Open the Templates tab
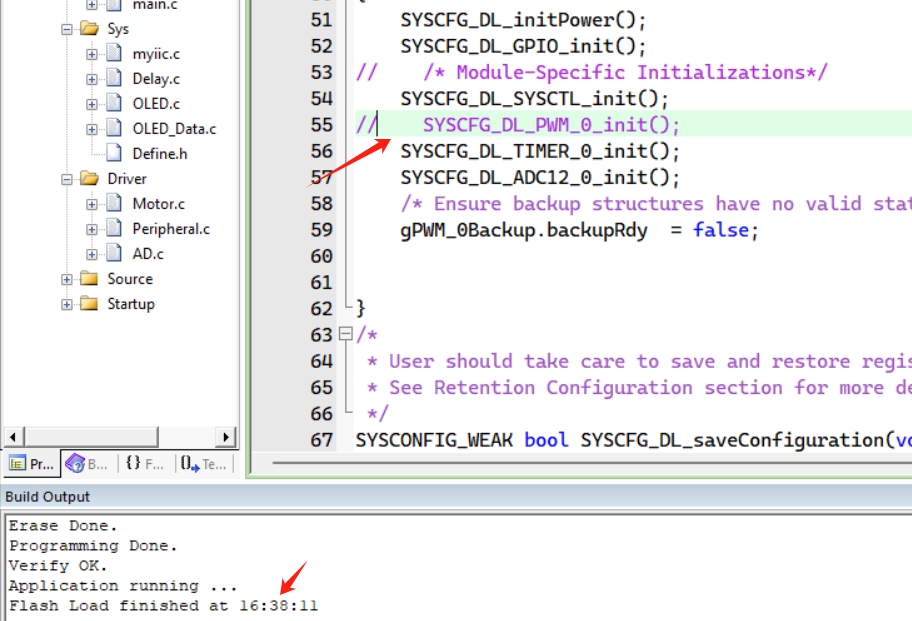 pos(204,464)
